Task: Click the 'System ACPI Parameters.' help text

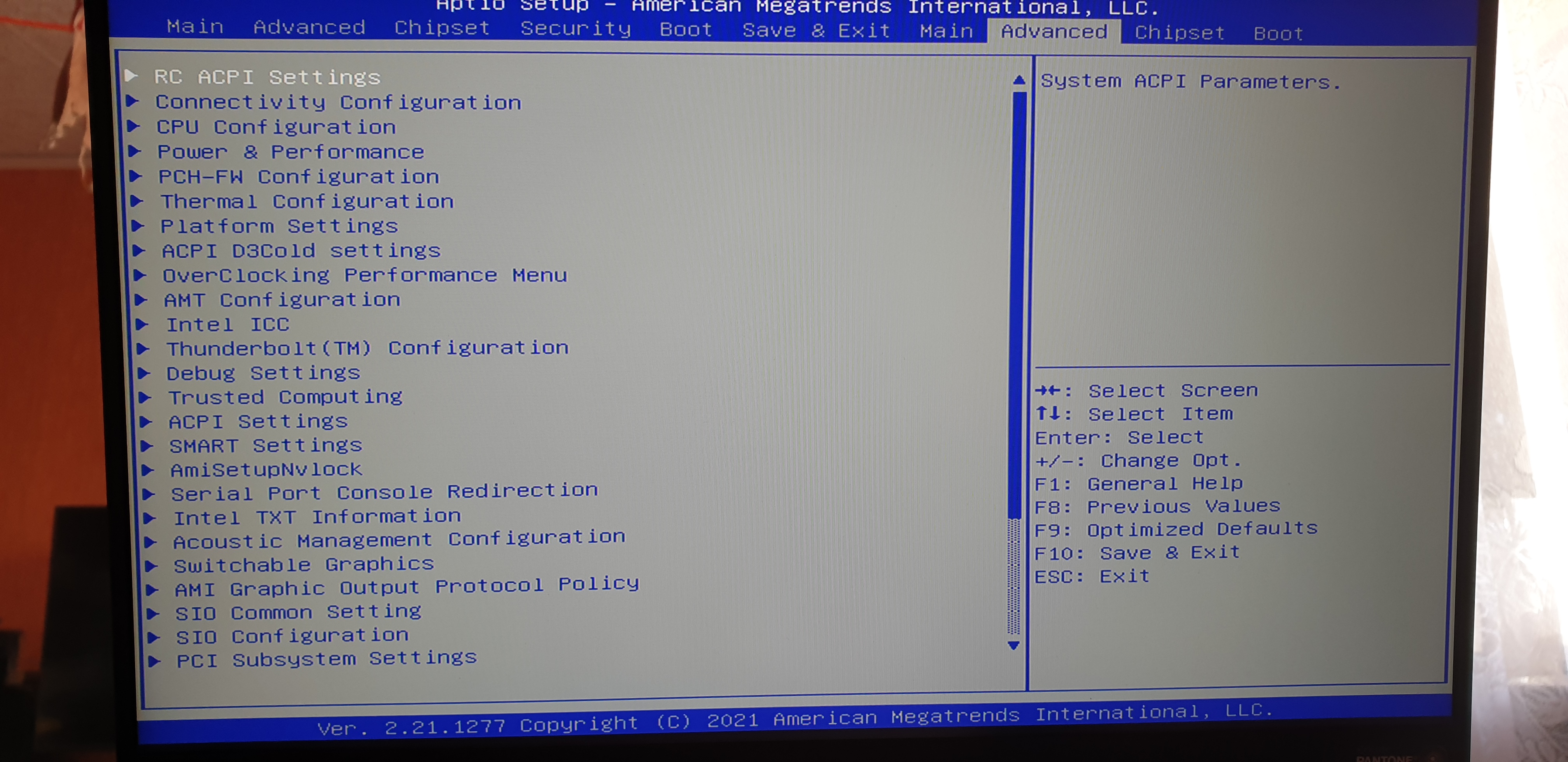Action: point(1191,82)
